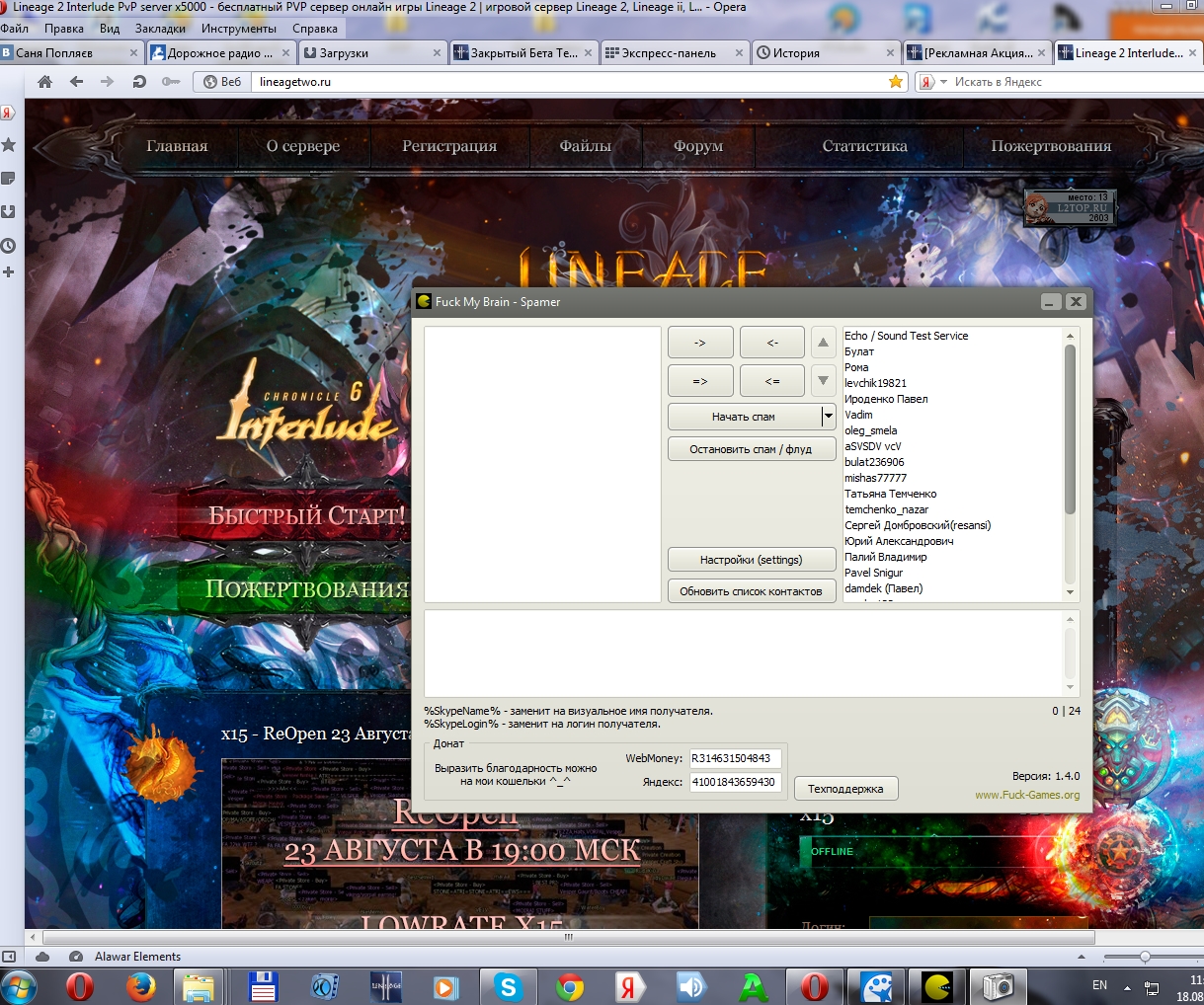
Task: Open Yandex search engine dropdown
Action: [x=943, y=82]
